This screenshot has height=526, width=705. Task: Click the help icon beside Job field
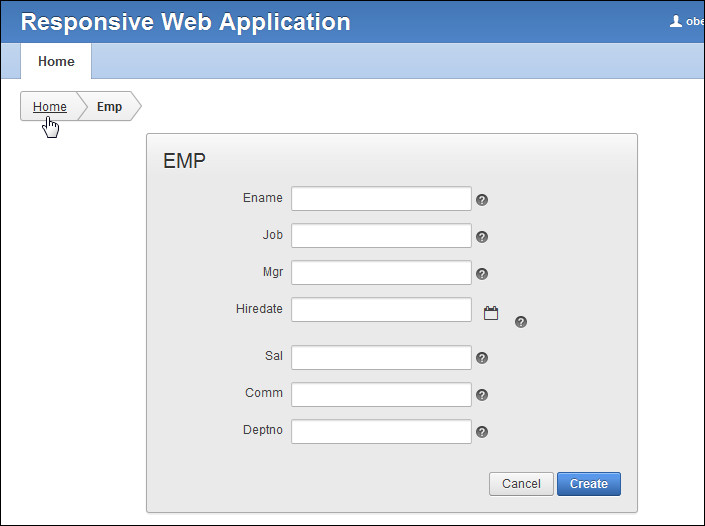(x=482, y=237)
